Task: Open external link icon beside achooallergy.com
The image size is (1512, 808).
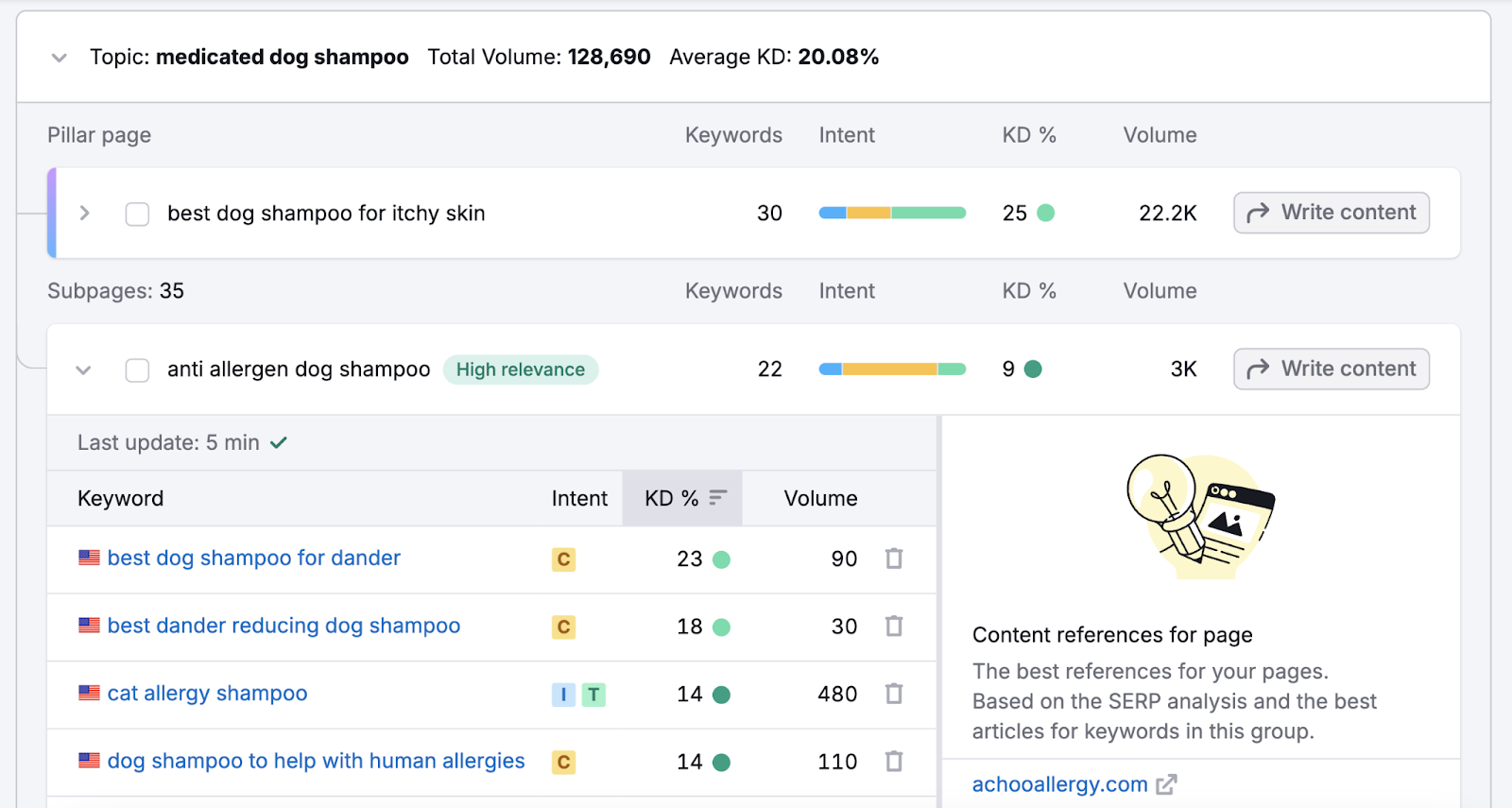Action: point(1167,784)
